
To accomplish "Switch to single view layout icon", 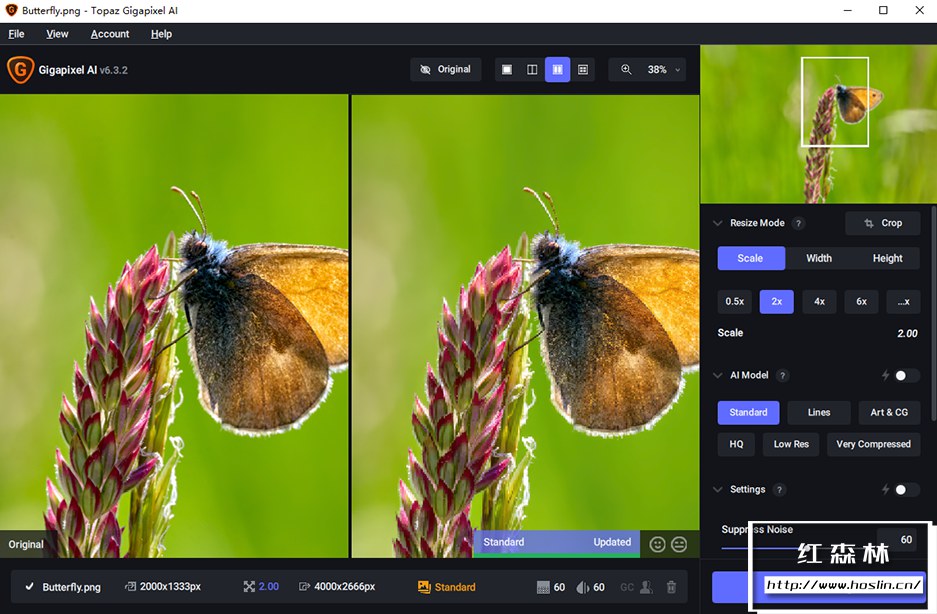I will point(507,69).
